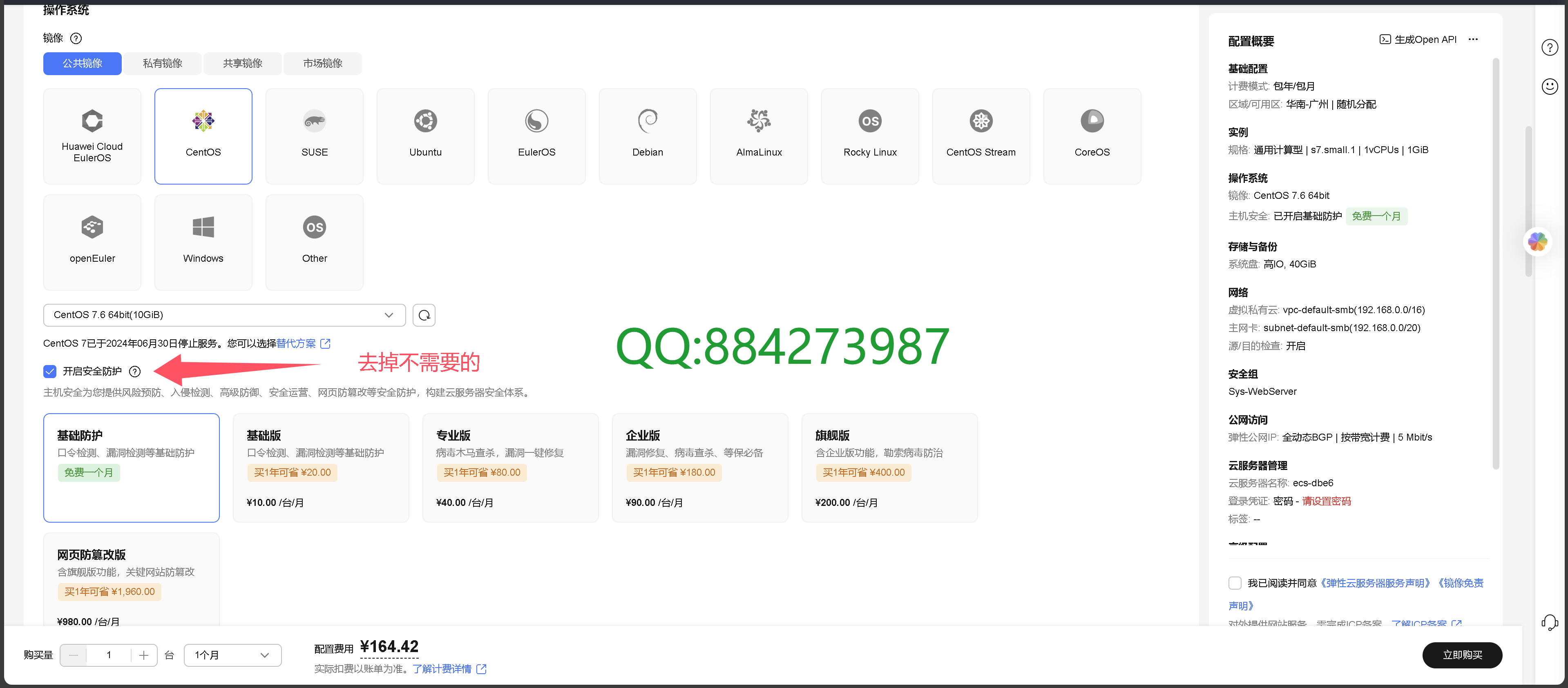Click the 立即购买 button
This screenshot has width=1568, height=688.
pos(1462,655)
